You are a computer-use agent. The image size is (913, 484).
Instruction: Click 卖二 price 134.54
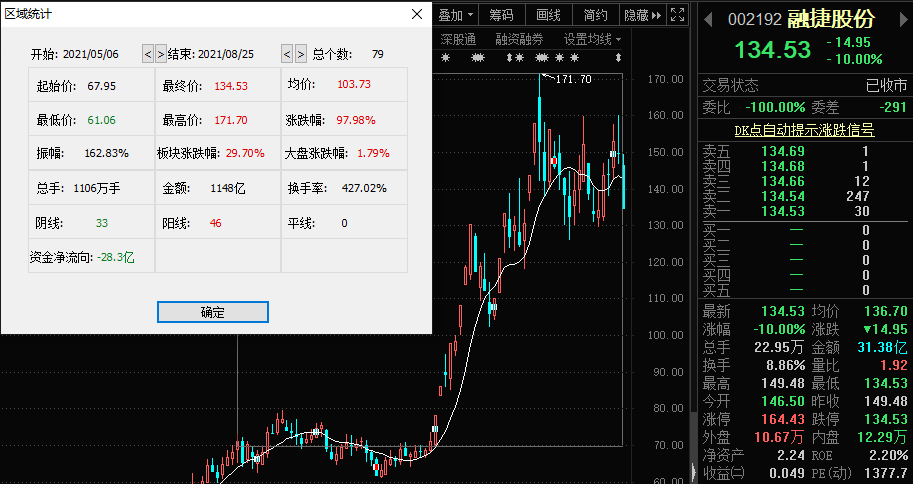click(x=783, y=196)
